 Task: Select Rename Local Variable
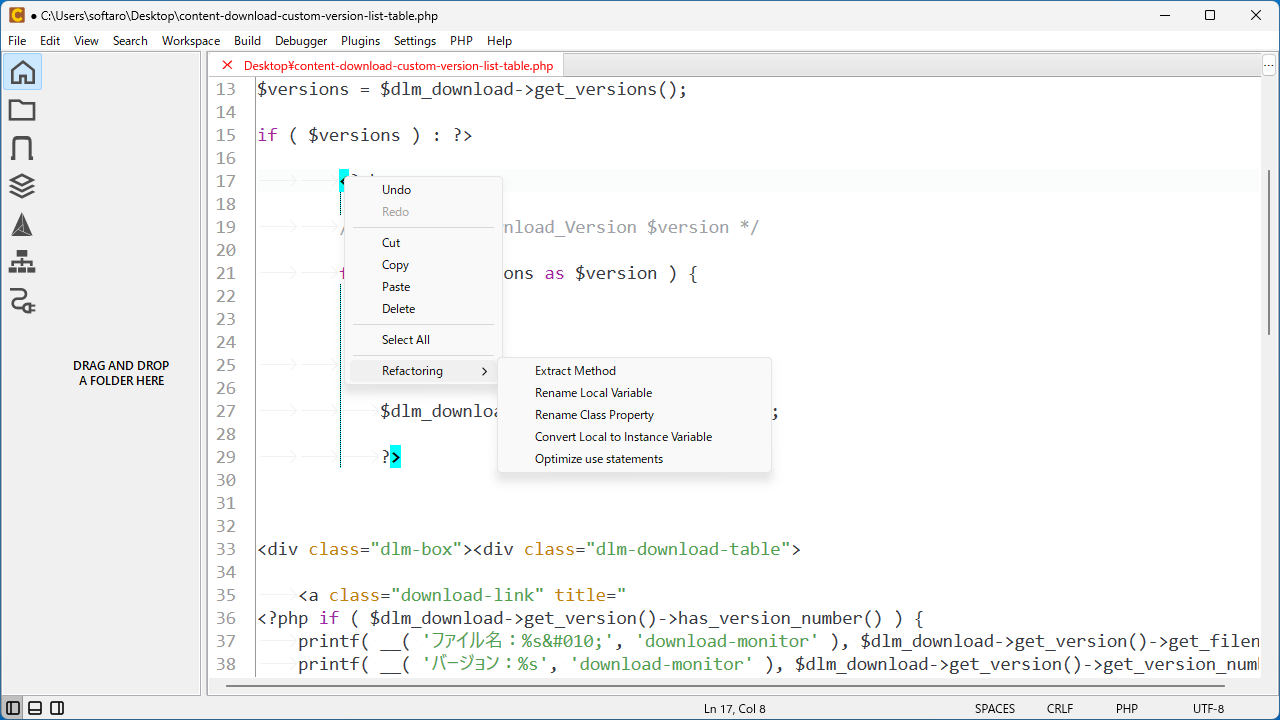634,393
